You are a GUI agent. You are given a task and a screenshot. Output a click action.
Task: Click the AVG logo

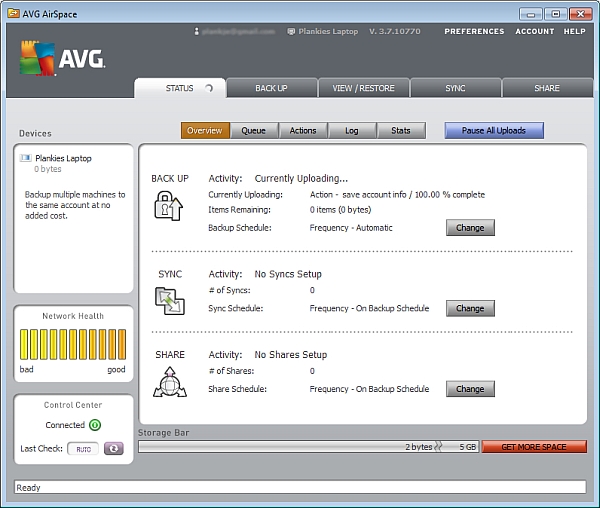click(63, 59)
